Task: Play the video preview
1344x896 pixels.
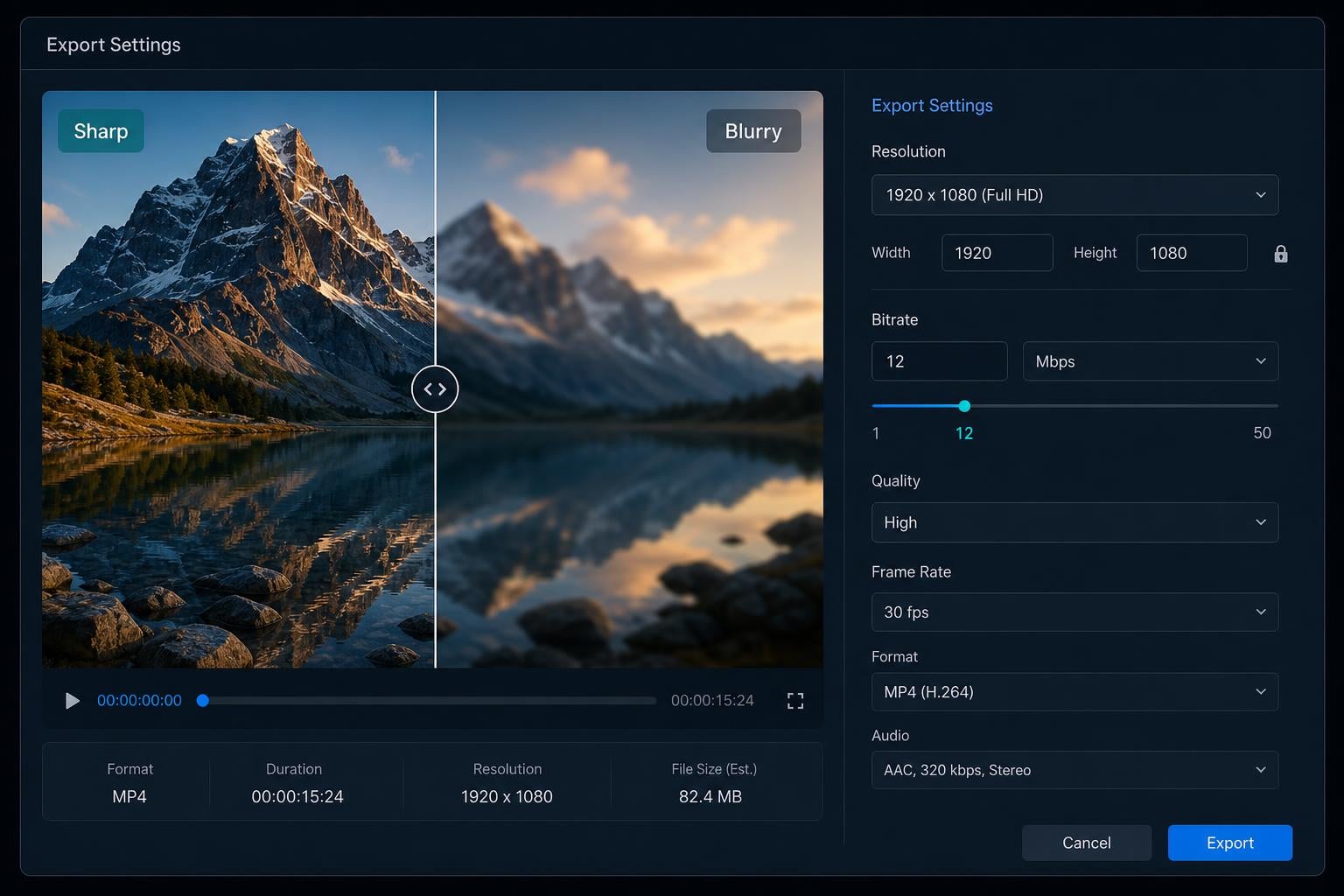Action: pos(73,701)
